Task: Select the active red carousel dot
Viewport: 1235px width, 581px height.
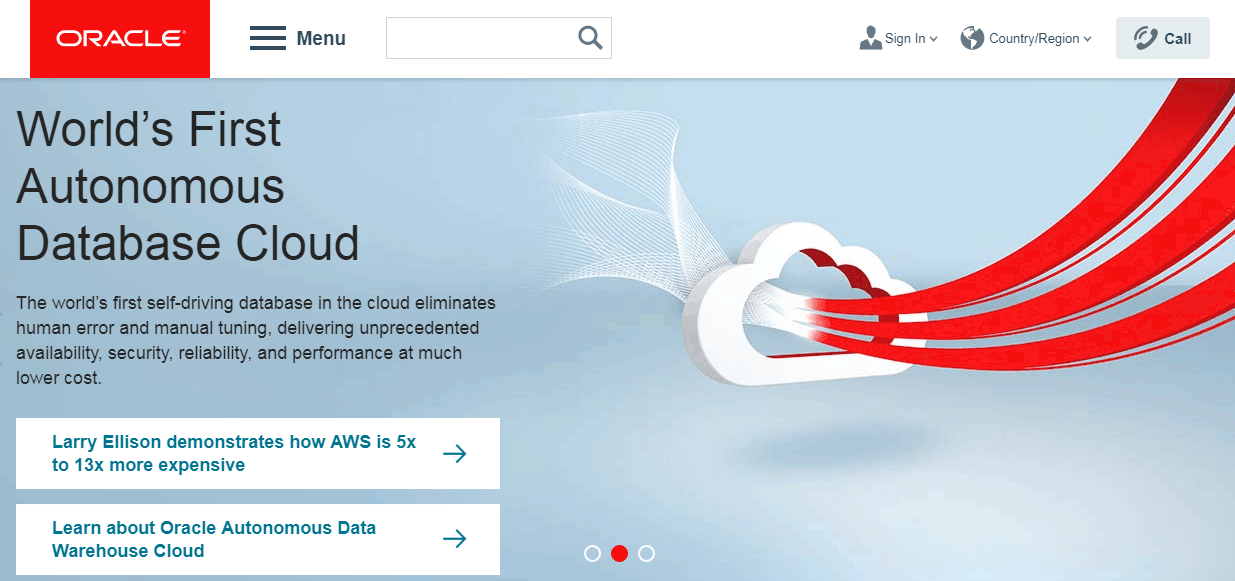Action: (619, 553)
